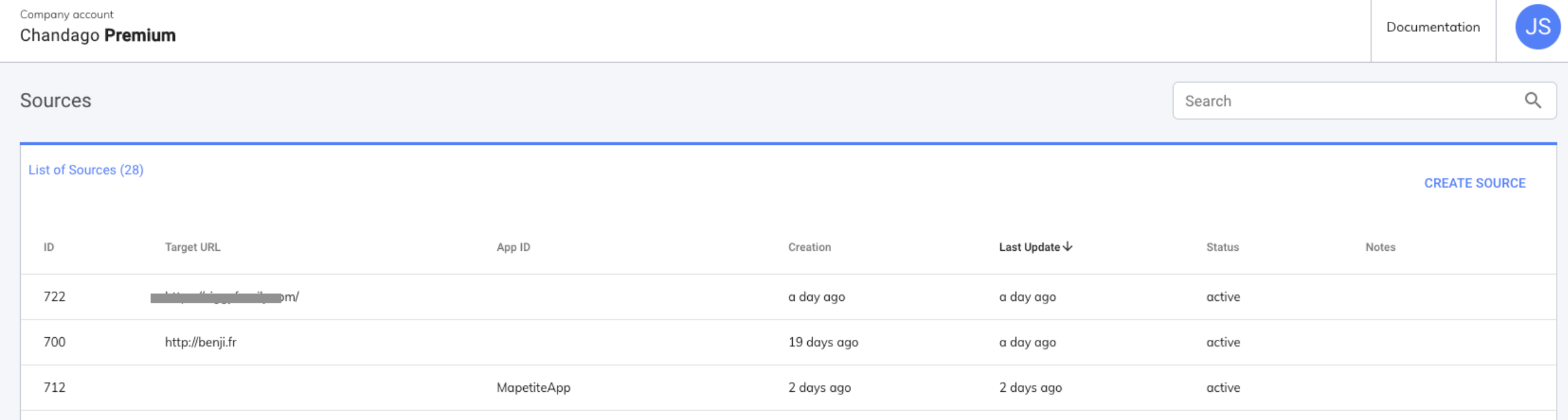Sort by the ID column header

point(49,248)
